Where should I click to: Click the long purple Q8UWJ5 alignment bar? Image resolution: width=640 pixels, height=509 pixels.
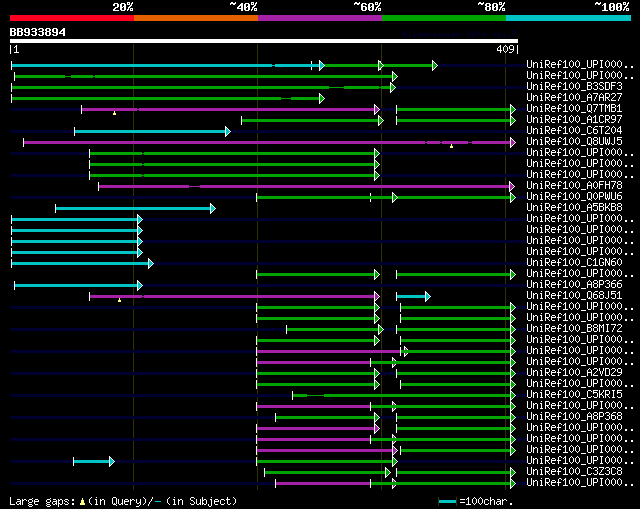coord(269,142)
